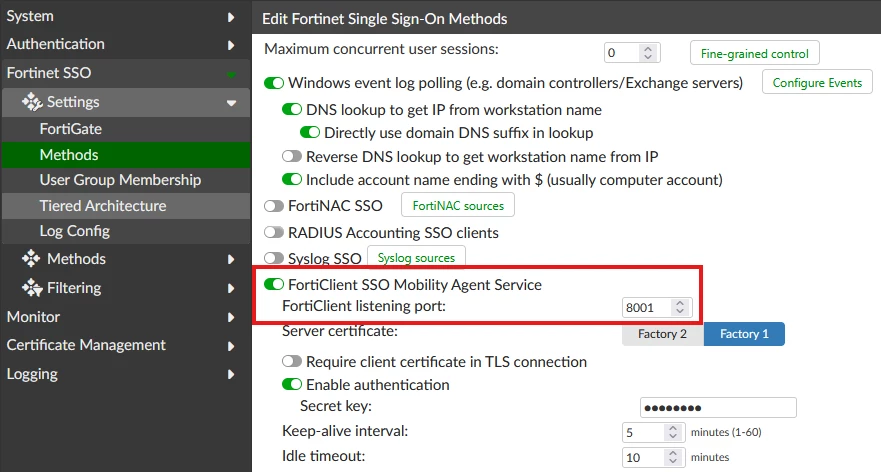The image size is (881, 472).
Task: Click the Syslog sources button
Action: [x=416, y=257]
